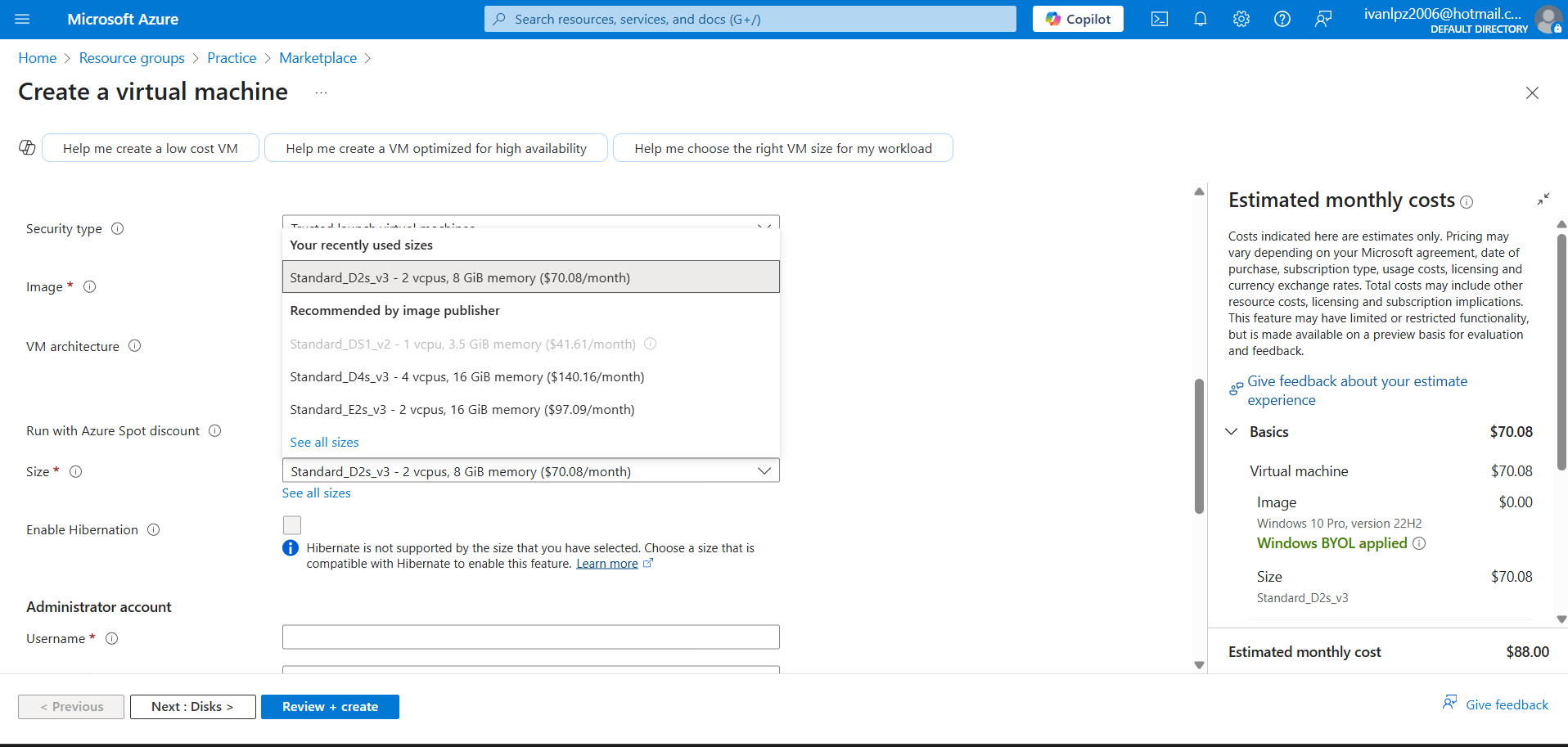Show info for Image field
The width and height of the screenshot is (1568, 747).
(90, 286)
